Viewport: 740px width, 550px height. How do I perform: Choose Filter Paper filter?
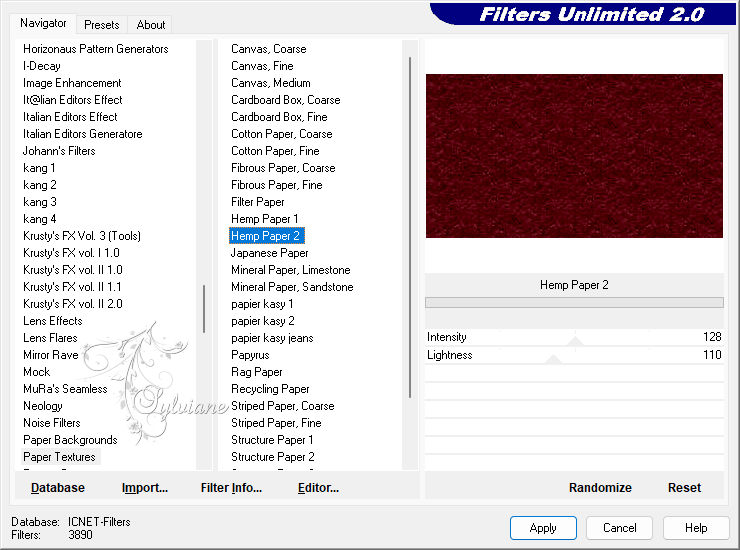(x=257, y=202)
